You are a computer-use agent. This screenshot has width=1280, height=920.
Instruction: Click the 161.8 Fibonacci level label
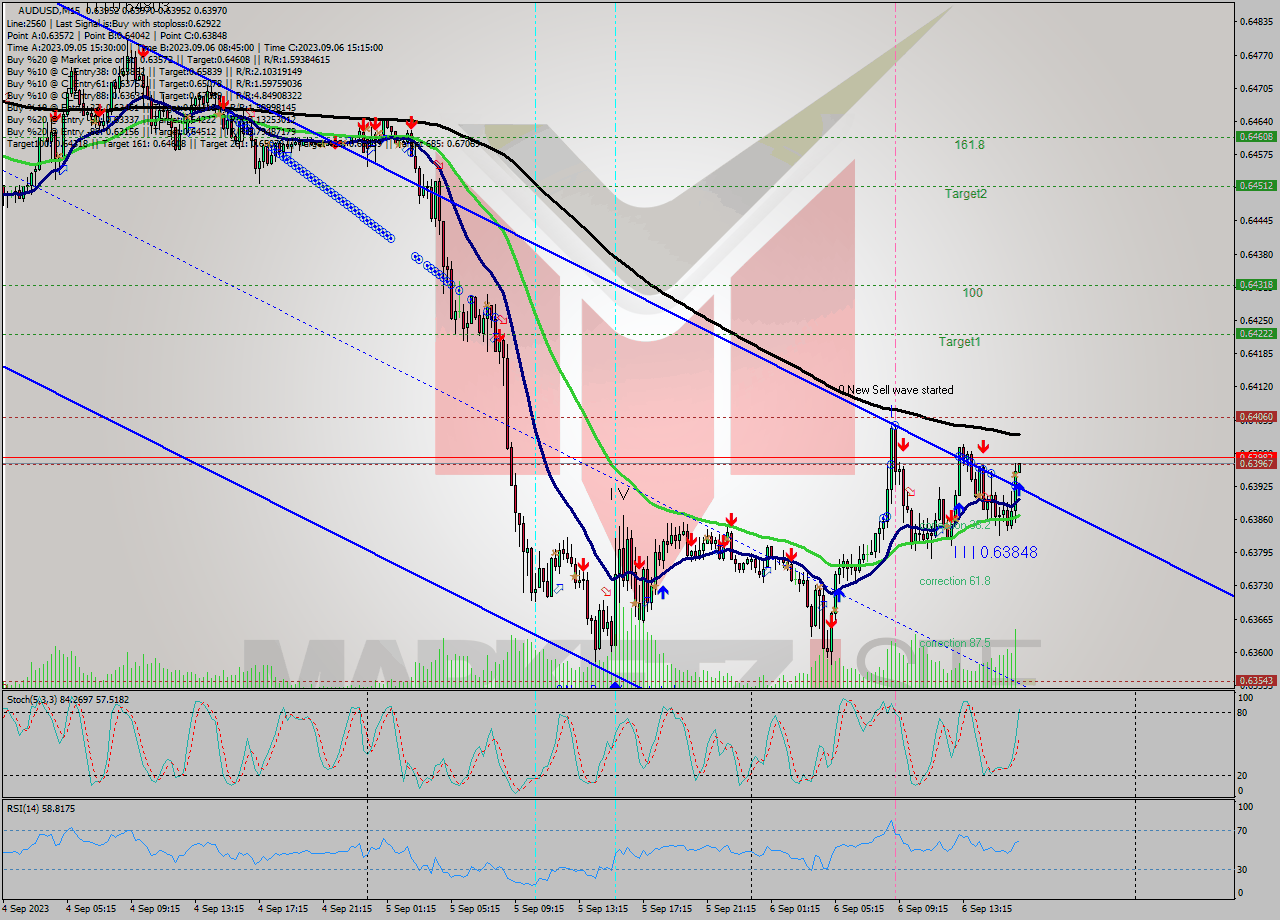pyautogui.click(x=969, y=145)
